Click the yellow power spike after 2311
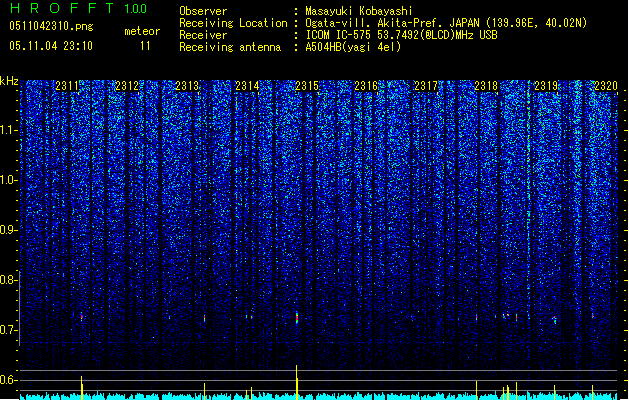 click(x=82, y=388)
